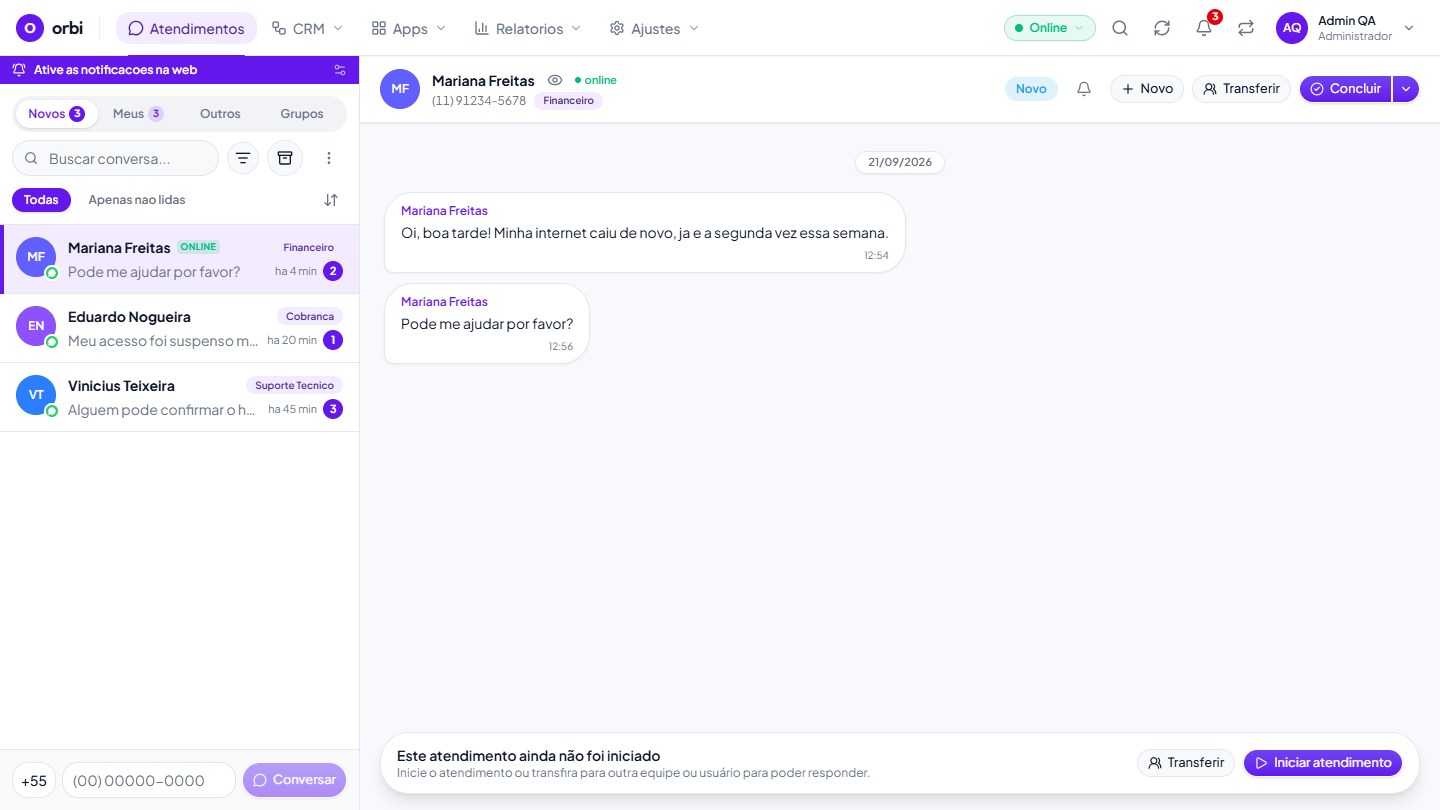Screen dimensions: 1440x810
Task: Open the notifications bell with badge 3
Action: point(1204,28)
